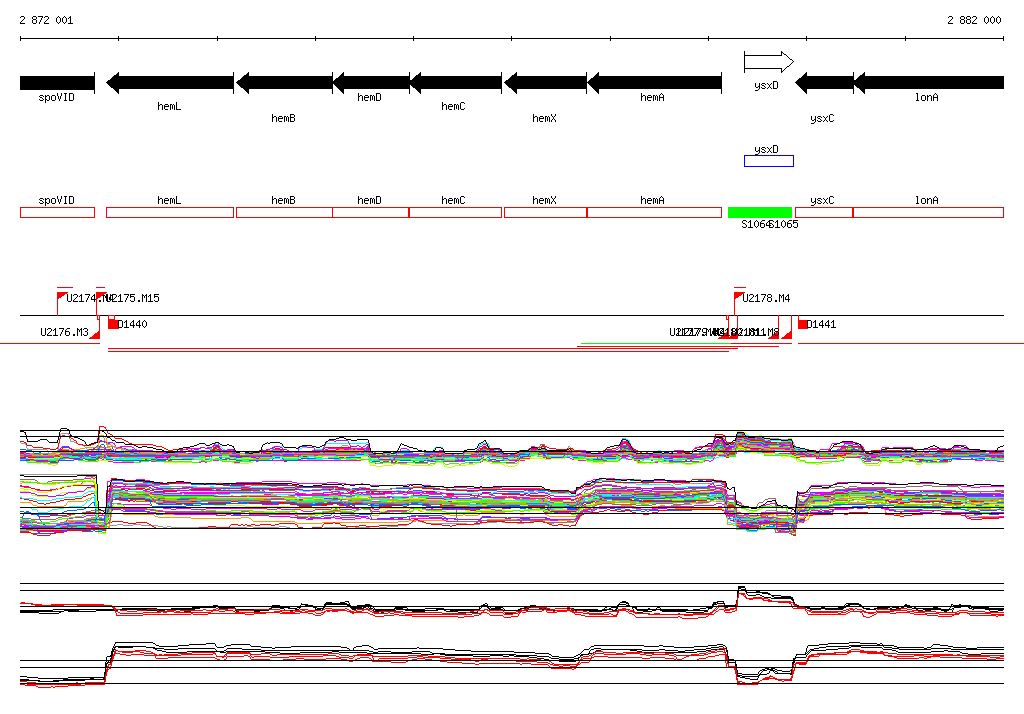The height and width of the screenshot is (714, 1024).
Task: Click the spoVID black gene arrow
Action: pyautogui.click(x=57, y=83)
